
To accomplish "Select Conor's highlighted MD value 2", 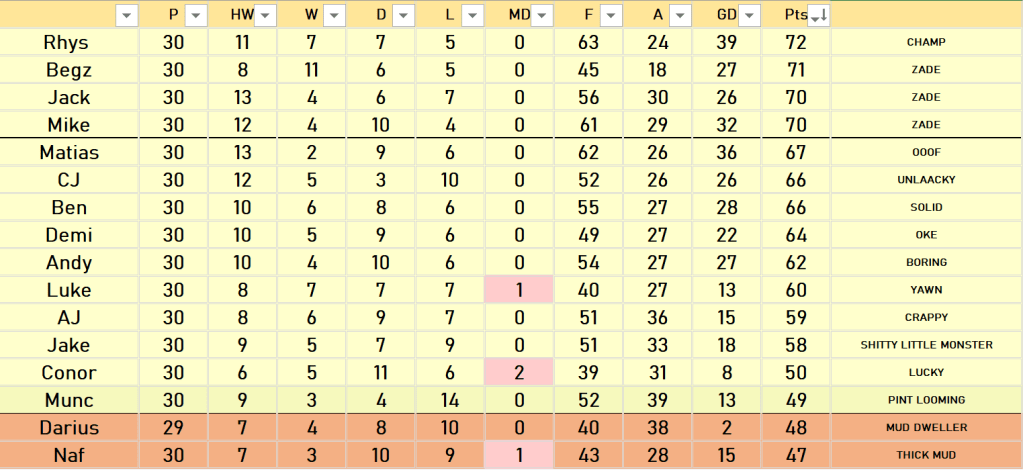I will (x=519, y=373).
